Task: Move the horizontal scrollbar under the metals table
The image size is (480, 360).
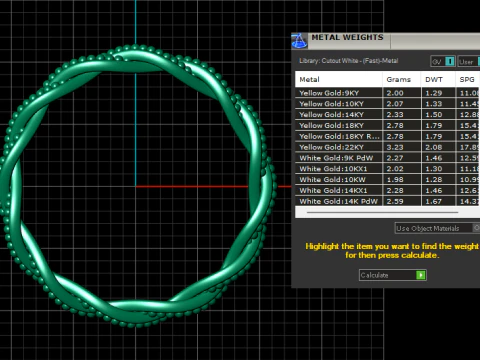Action: pos(382,212)
